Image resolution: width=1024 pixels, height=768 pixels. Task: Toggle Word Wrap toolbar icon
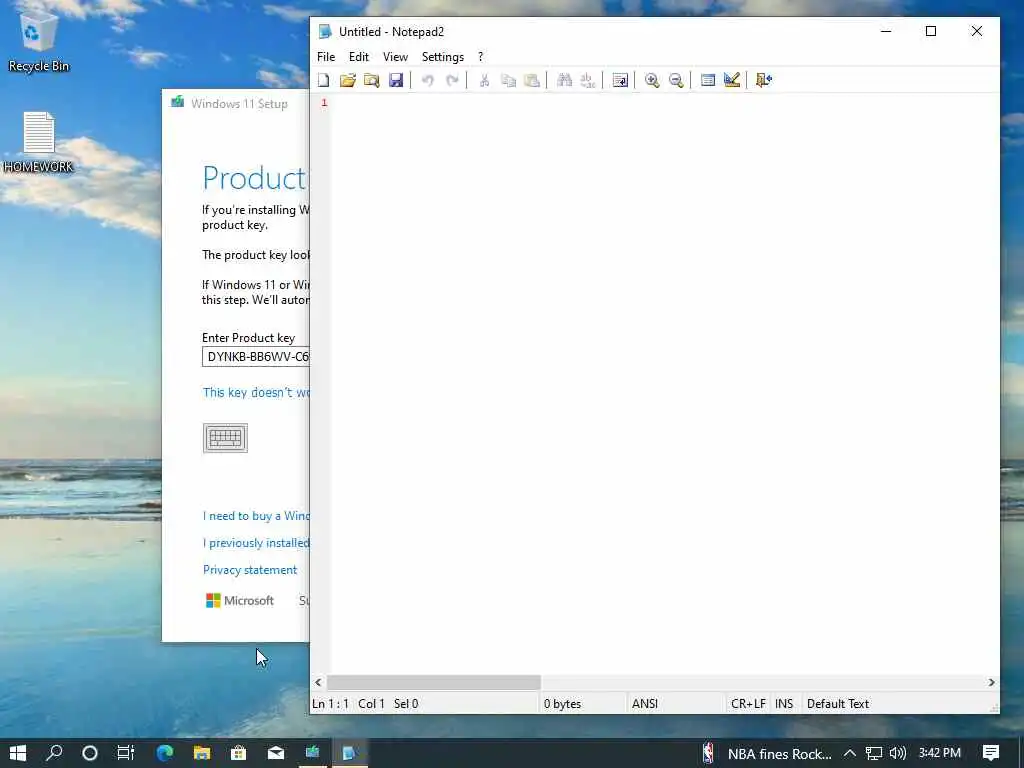[x=620, y=80]
